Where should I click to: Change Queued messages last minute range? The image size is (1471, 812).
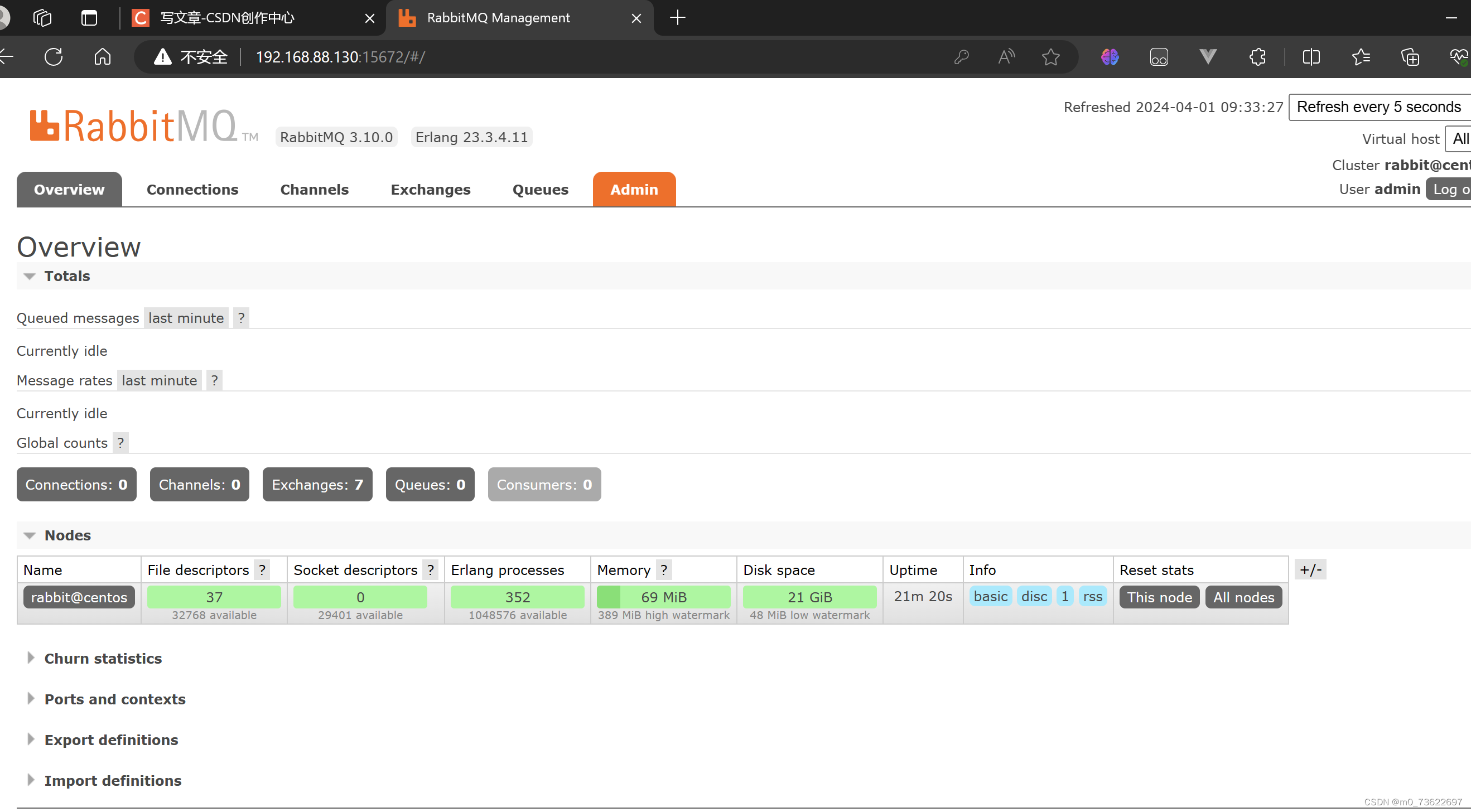pos(186,318)
